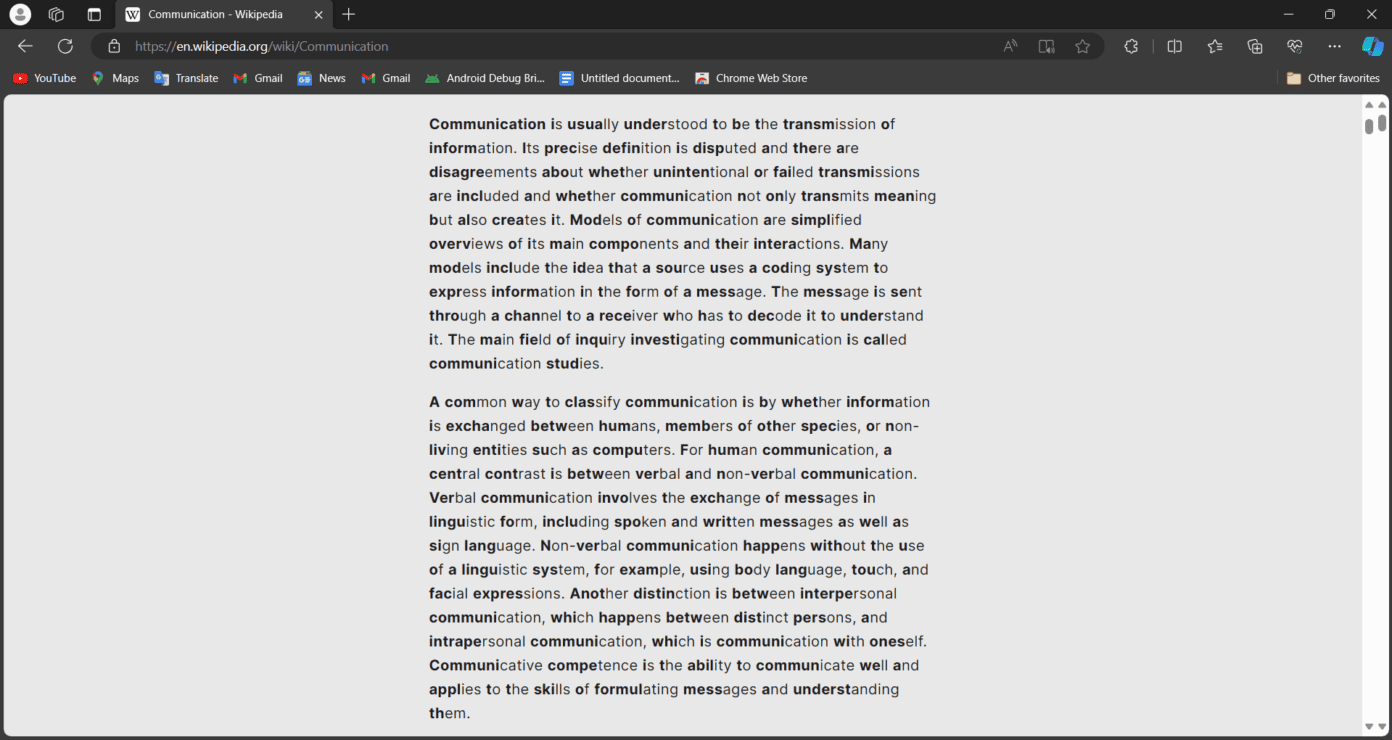
Task: Open the Settings and more menu
Action: coord(1334,45)
